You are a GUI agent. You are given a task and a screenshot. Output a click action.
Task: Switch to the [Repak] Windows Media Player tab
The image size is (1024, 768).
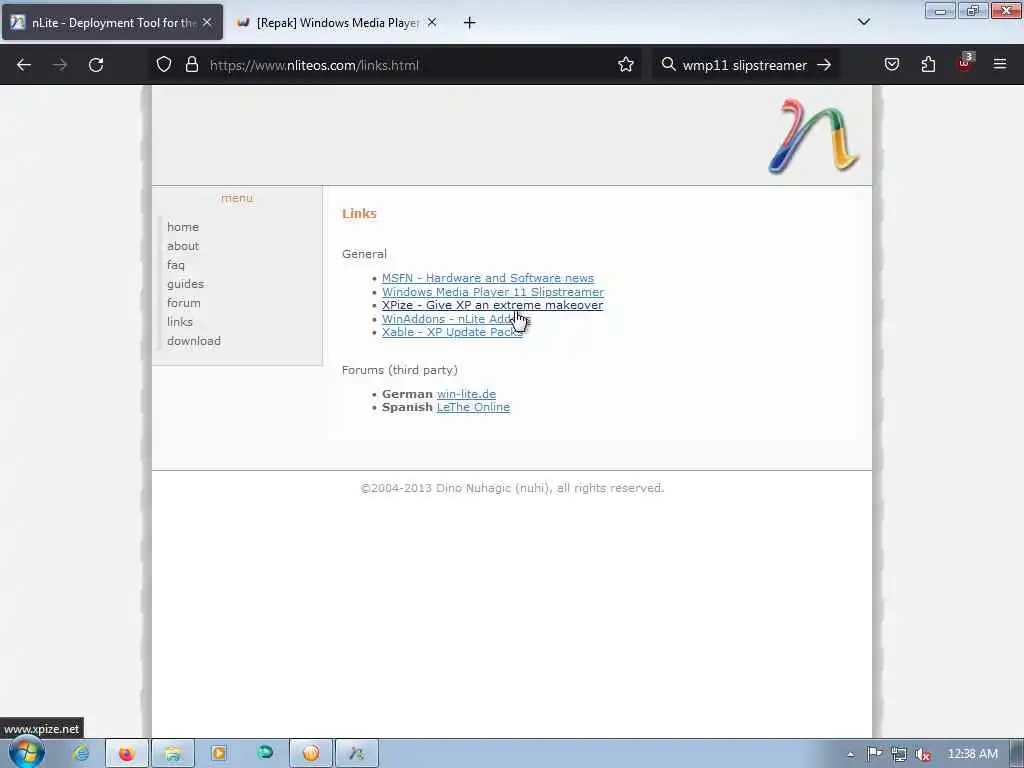point(336,22)
